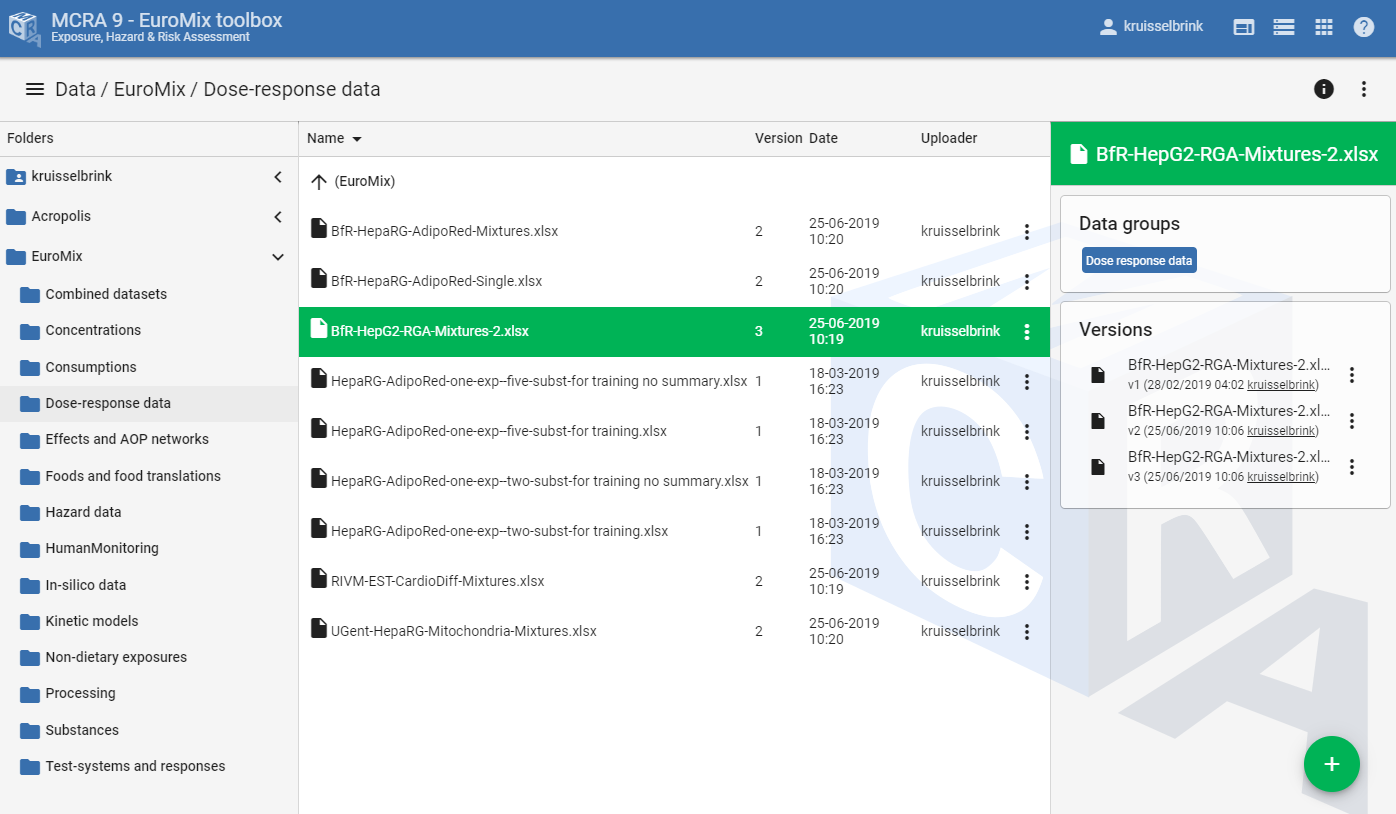Open options menu for RIVM-EST-CardioDiff-Mixtures.xlsx
1396x814 pixels.
coord(1026,581)
